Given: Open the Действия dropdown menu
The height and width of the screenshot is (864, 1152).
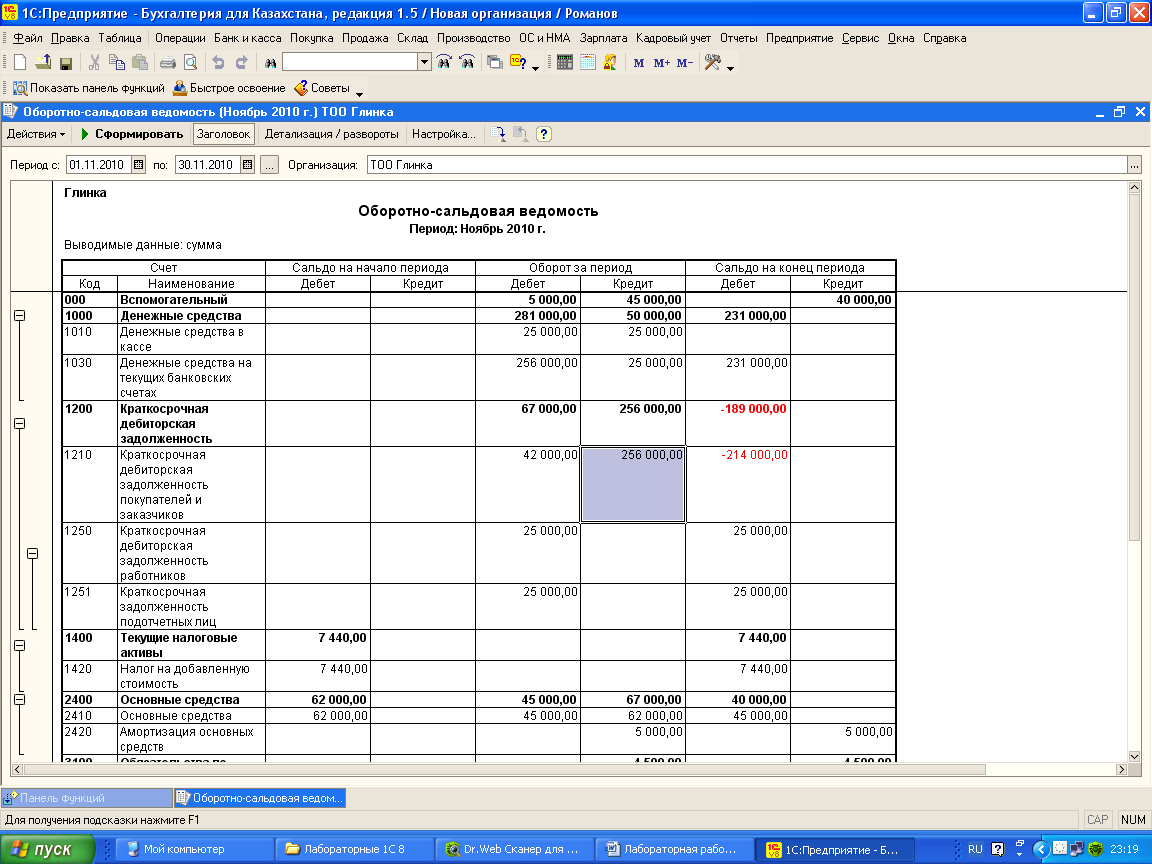Looking at the screenshot, I should [35, 134].
